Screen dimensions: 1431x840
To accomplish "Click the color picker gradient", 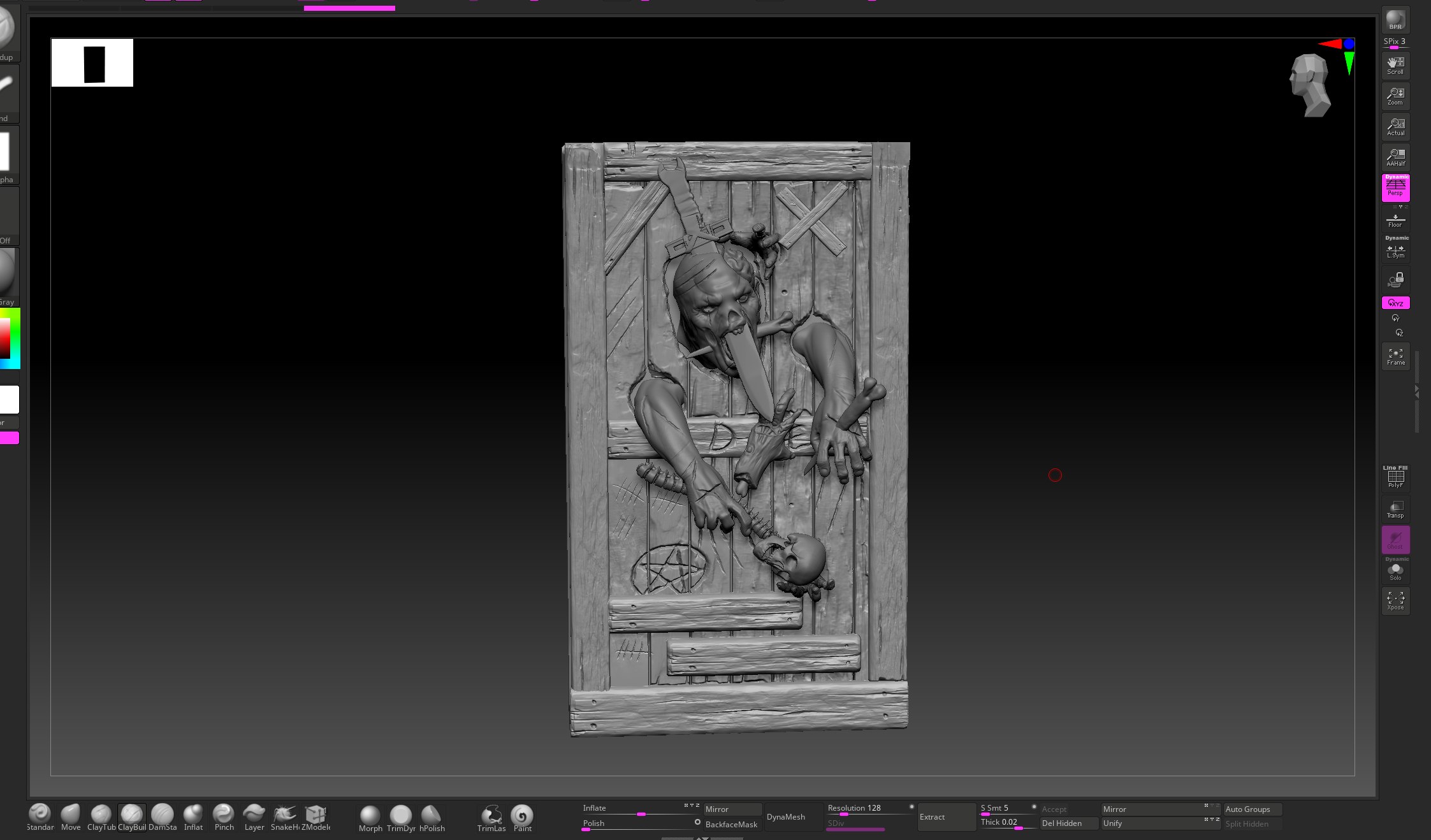I will tap(10, 338).
